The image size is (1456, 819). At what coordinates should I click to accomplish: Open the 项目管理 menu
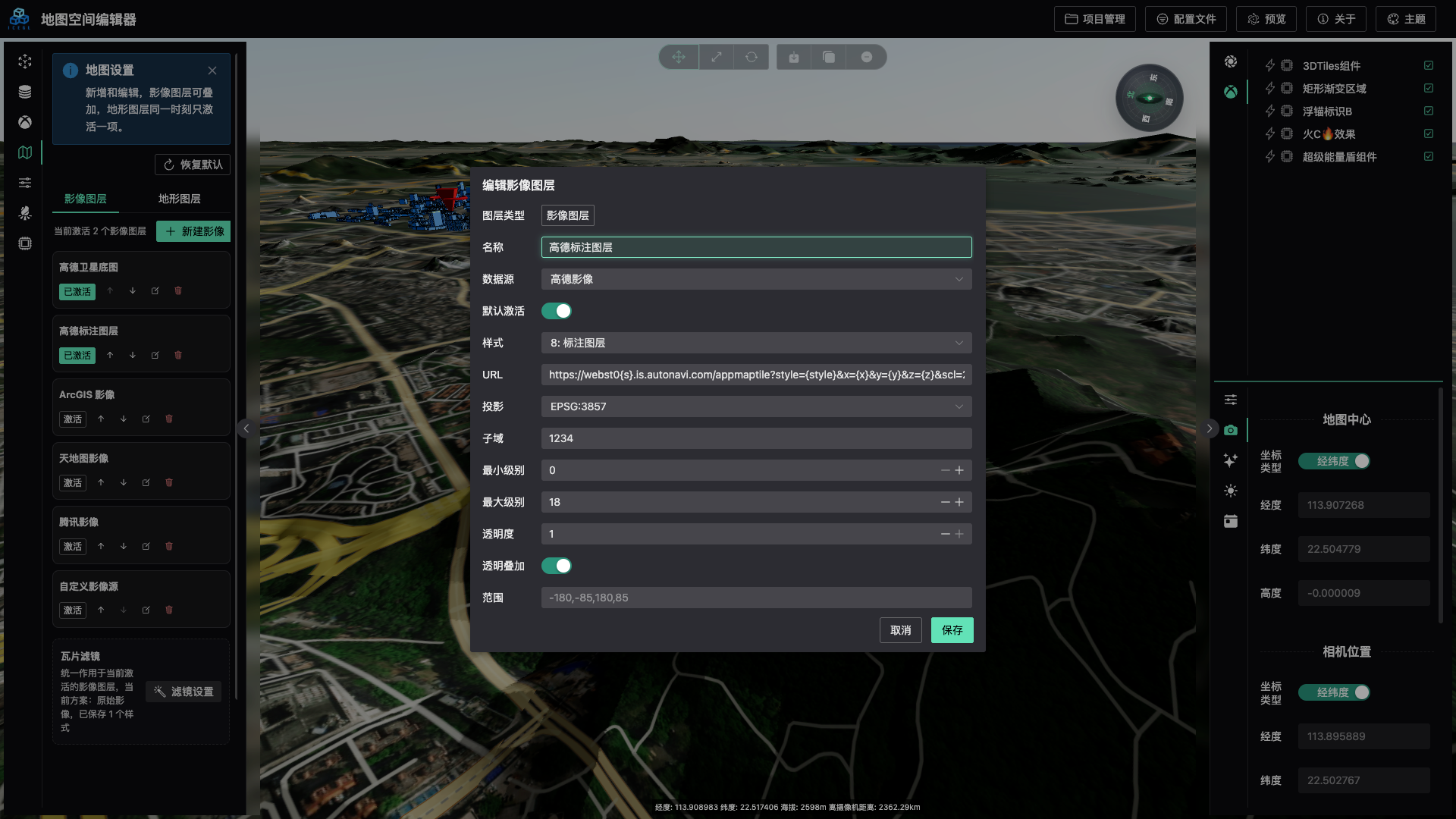1094,19
